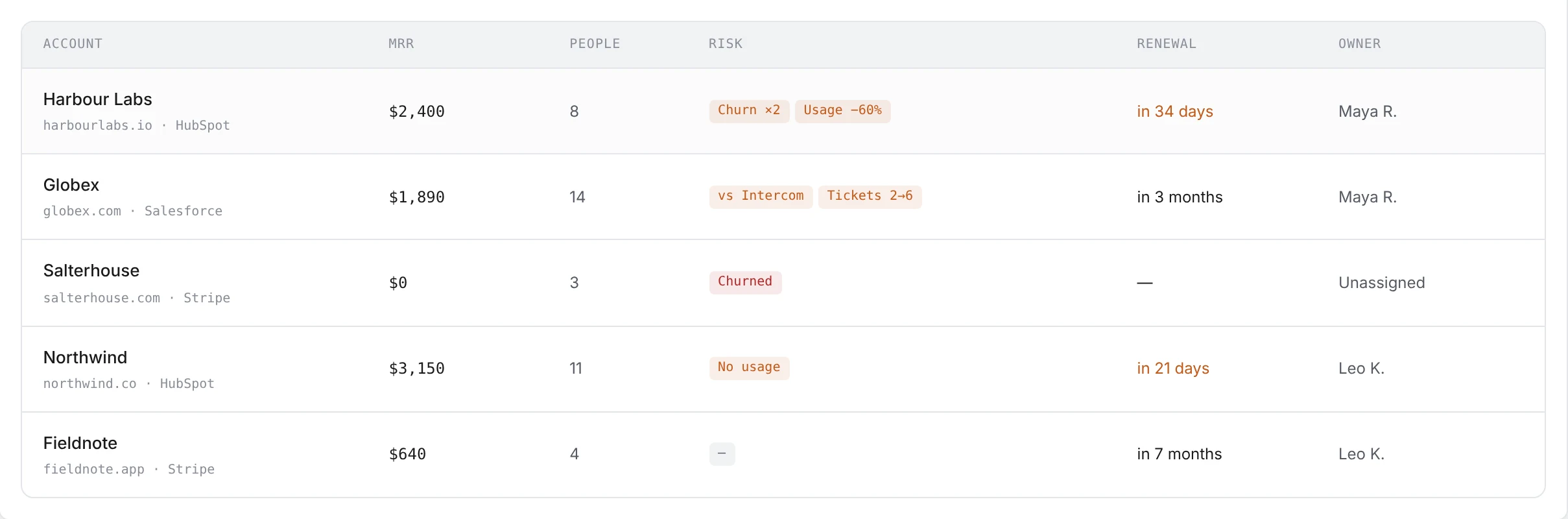1568x519 pixels.
Task: Open the Salterhouse account
Action: tap(91, 271)
